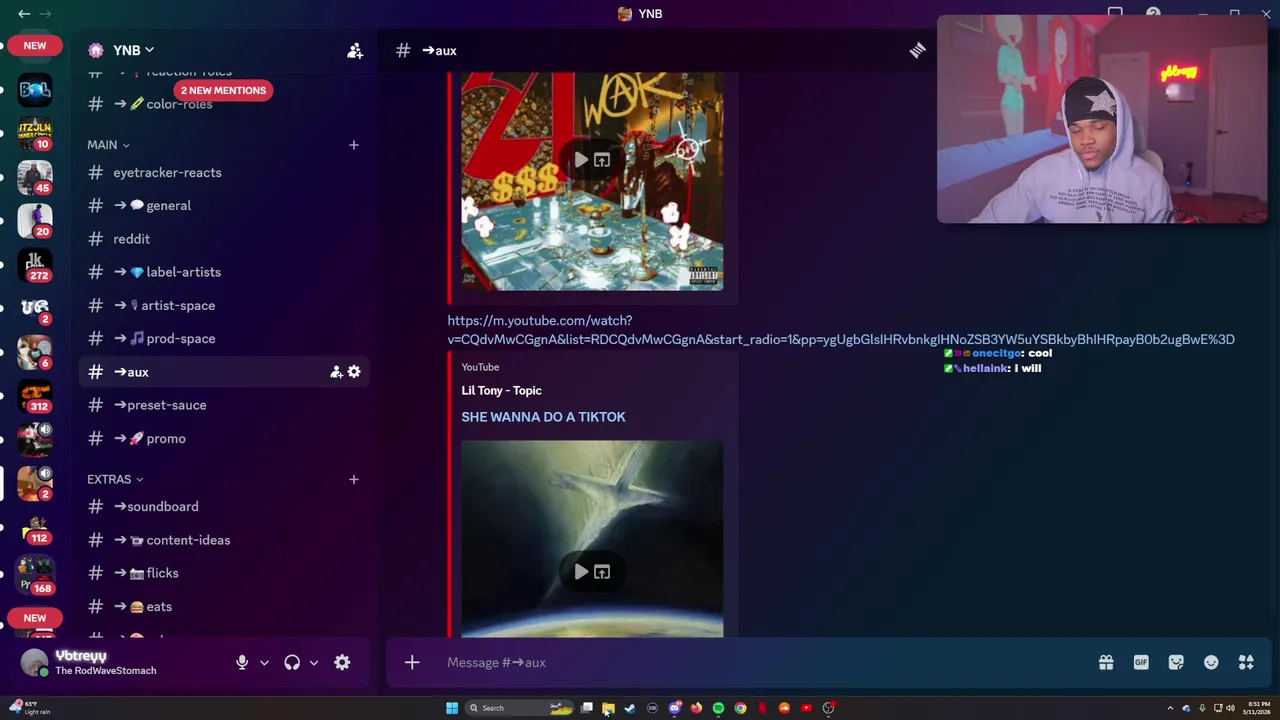Open the artist-space channel
This screenshot has width=1280, height=720.
pos(224,305)
